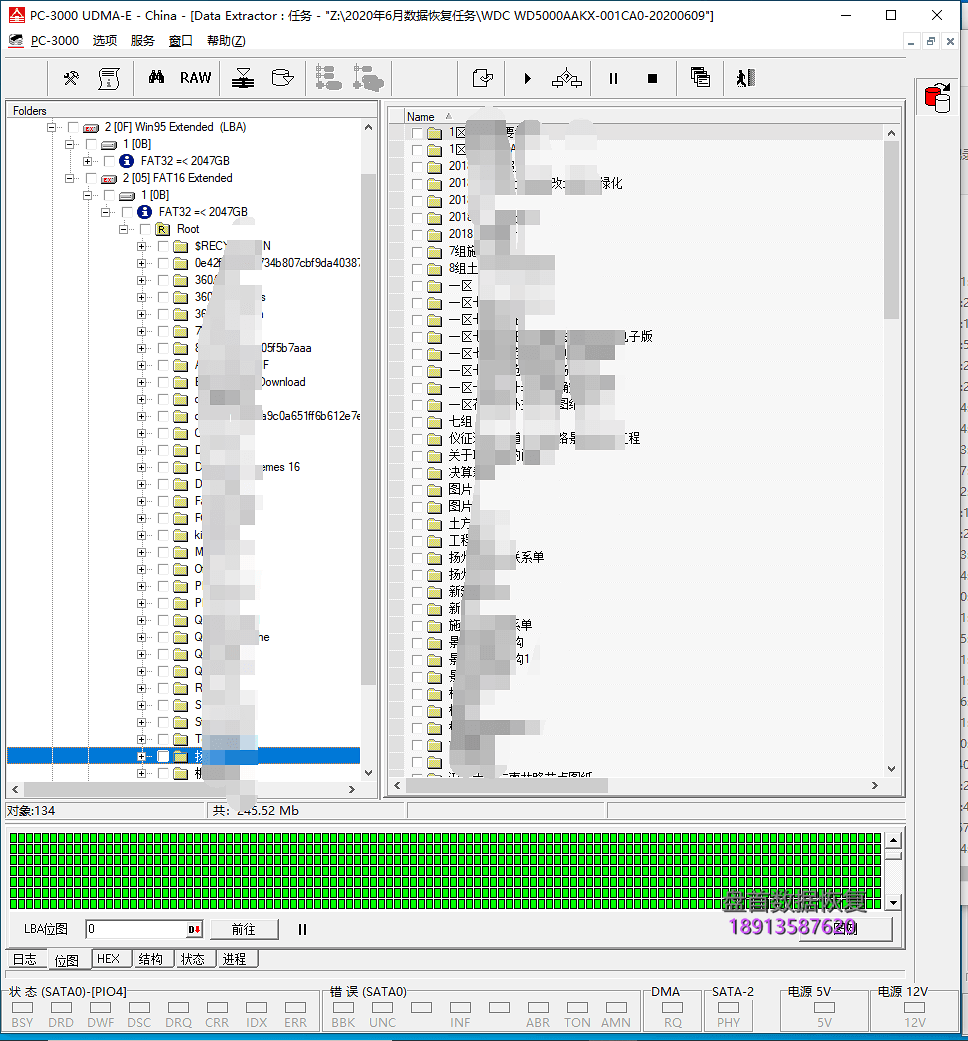Tick the checkbox for 8组土 folder

coord(416,268)
